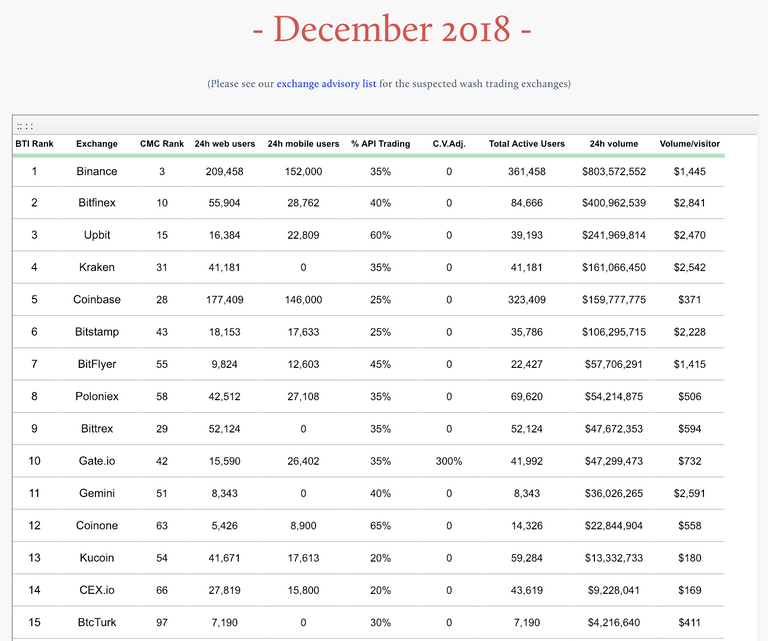
Task: Click the Coinbase exchange name
Action: pos(96,300)
